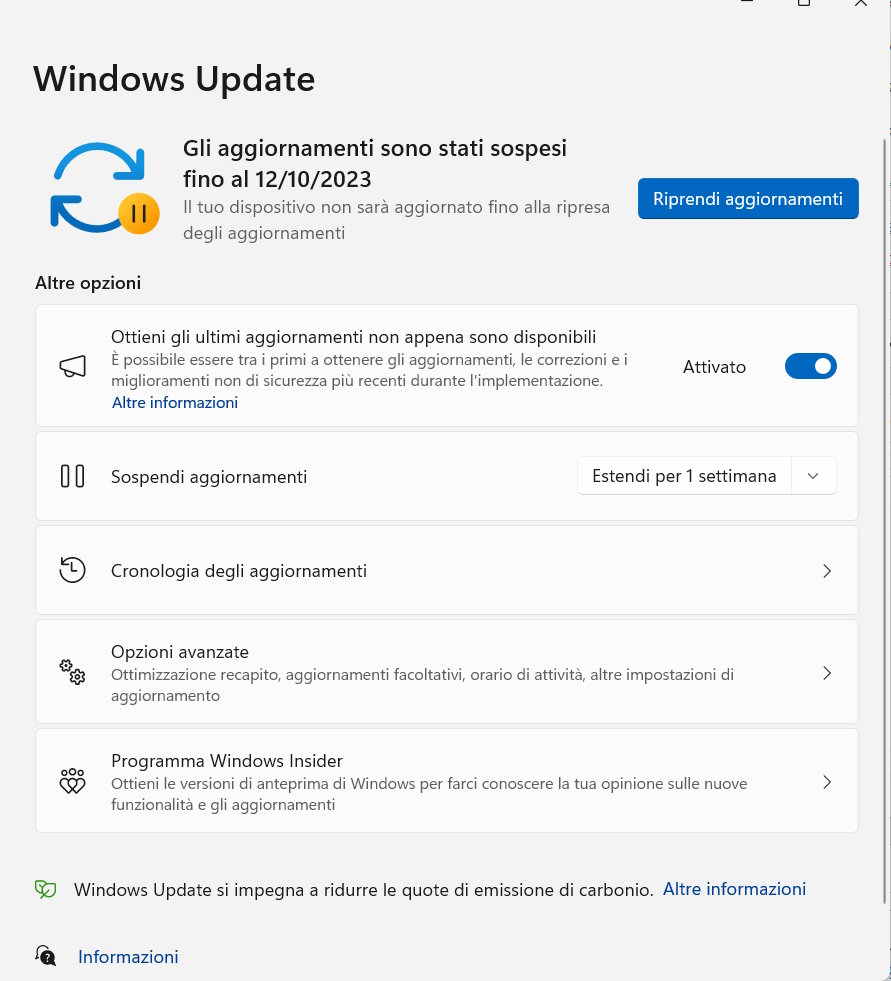Click Riprendi aggiornamenti button
The height and width of the screenshot is (981, 891).
coord(748,199)
